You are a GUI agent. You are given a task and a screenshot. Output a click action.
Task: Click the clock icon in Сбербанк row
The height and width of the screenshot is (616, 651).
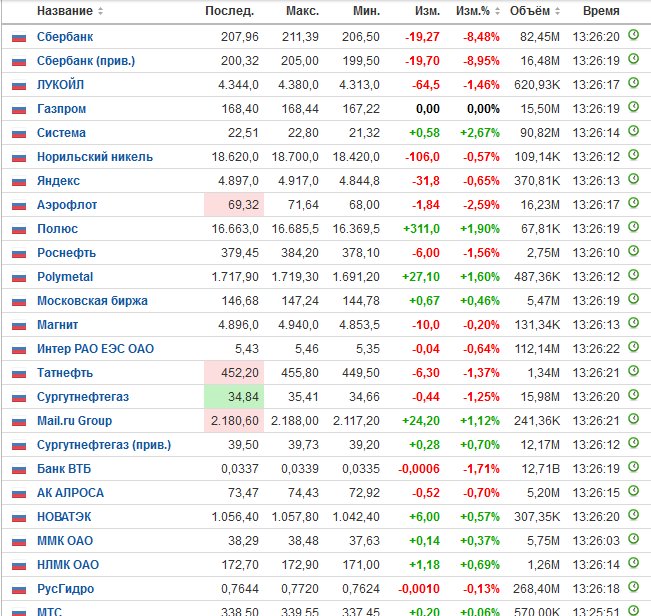[x=633, y=34]
